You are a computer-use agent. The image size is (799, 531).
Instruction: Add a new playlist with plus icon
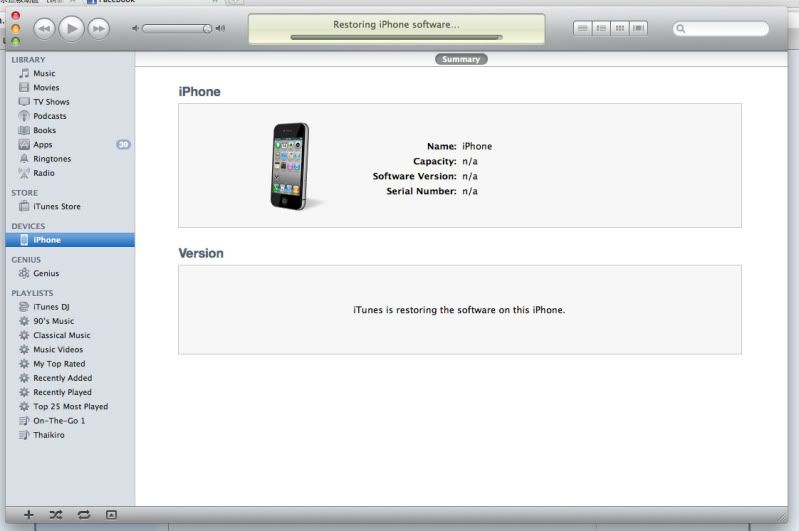28,514
